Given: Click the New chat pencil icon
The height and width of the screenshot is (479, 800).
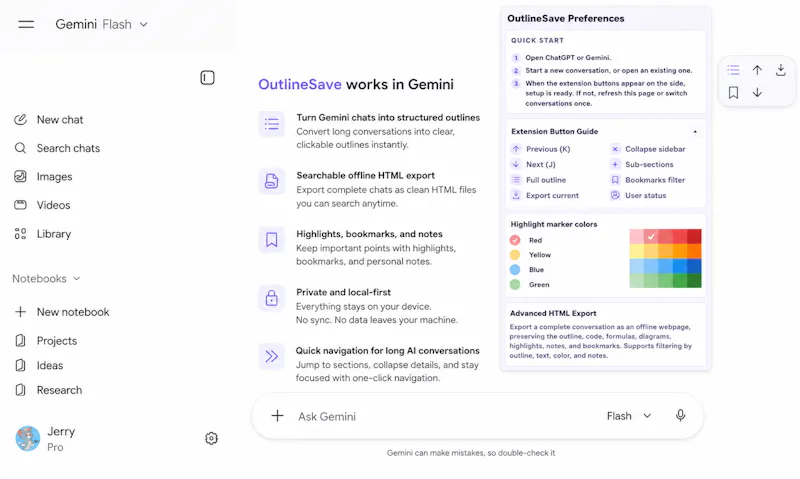Looking at the screenshot, I should (20, 120).
